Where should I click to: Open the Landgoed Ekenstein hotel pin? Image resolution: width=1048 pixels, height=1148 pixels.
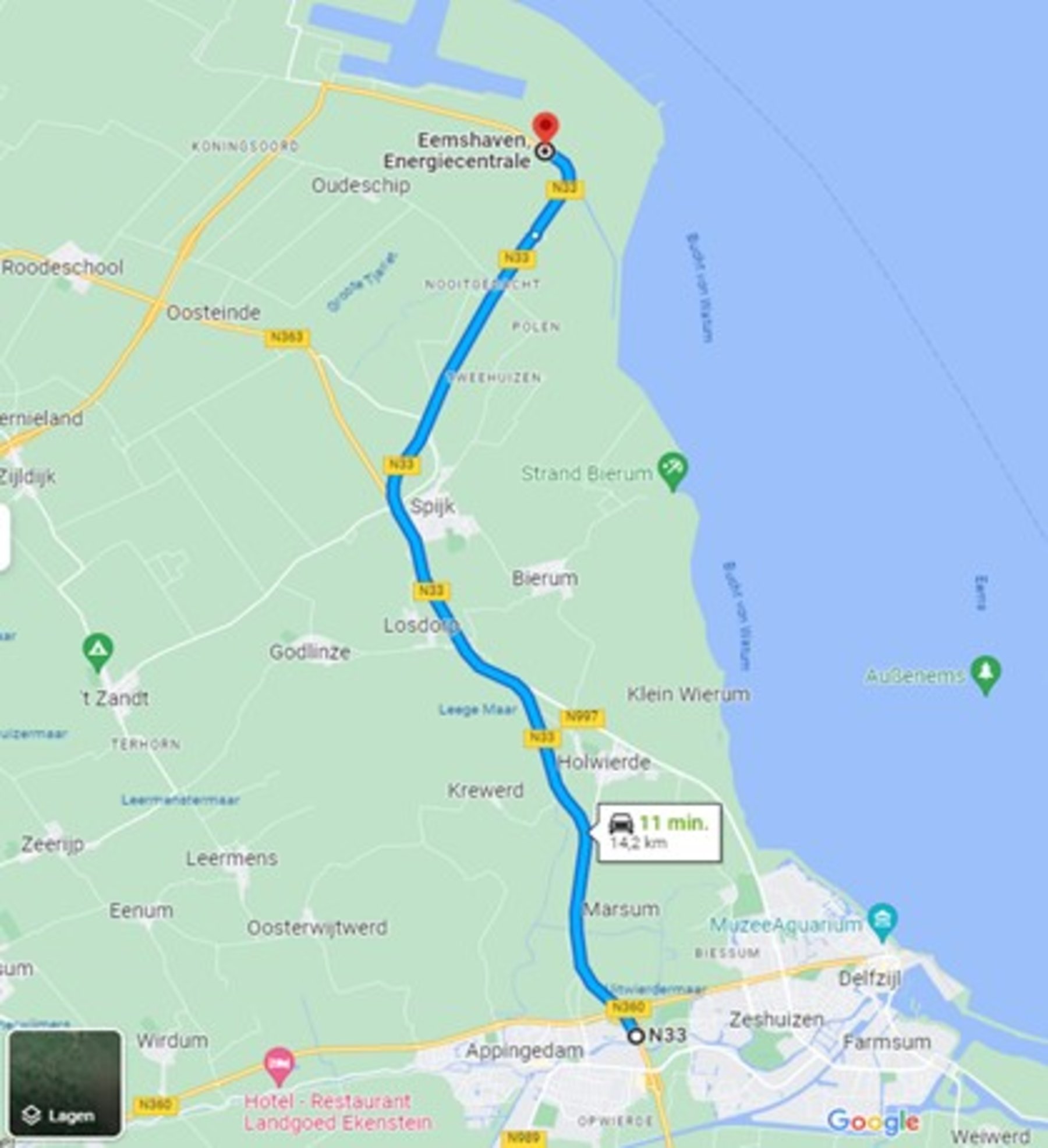(279, 1066)
